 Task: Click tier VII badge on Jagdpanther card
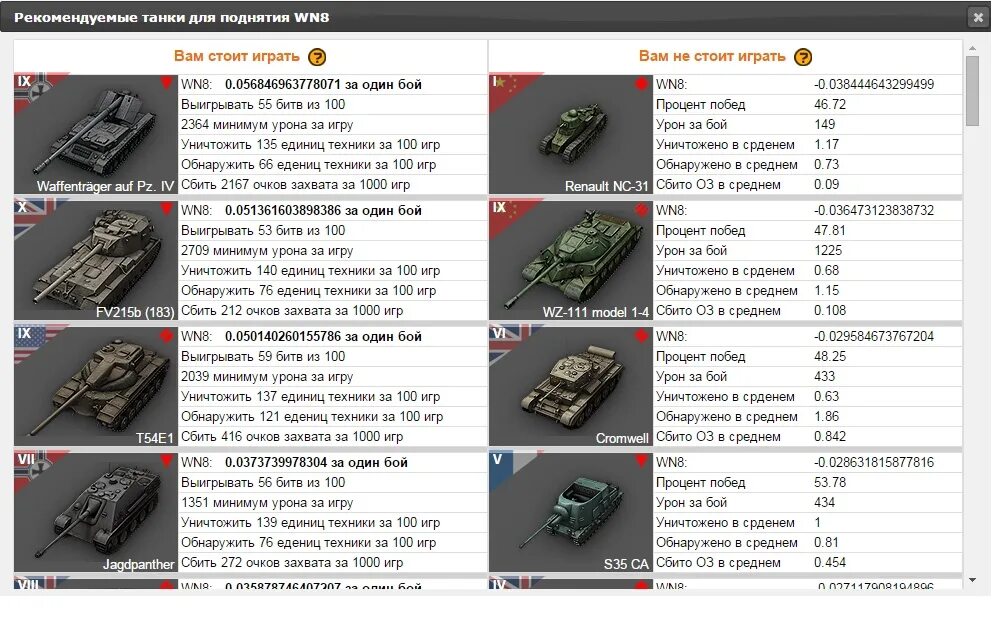pos(26,460)
